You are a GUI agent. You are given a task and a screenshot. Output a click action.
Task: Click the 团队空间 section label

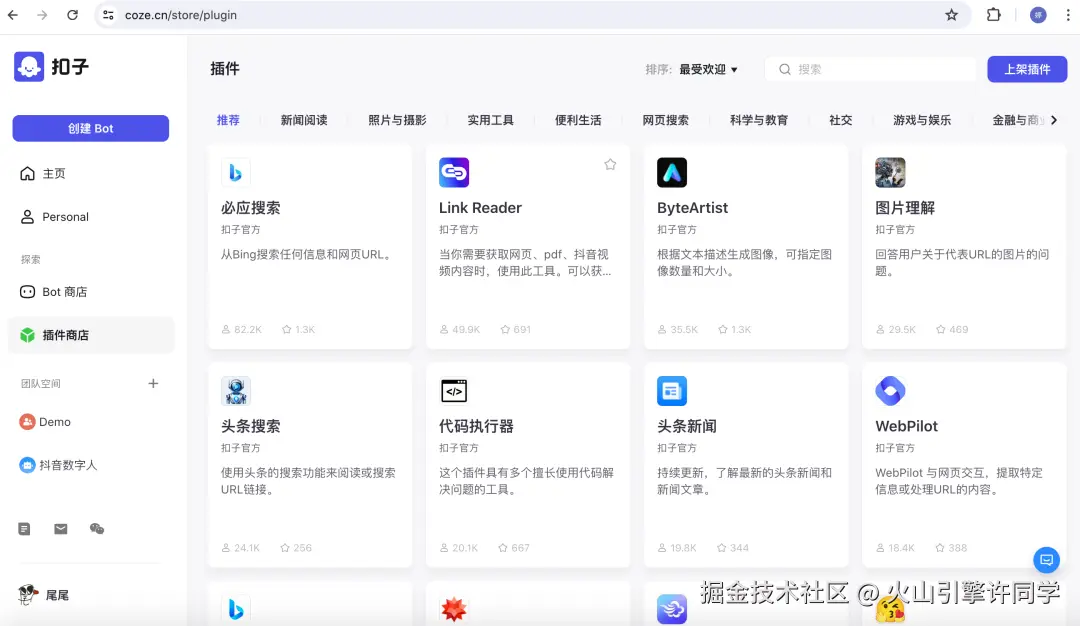[x=41, y=384]
